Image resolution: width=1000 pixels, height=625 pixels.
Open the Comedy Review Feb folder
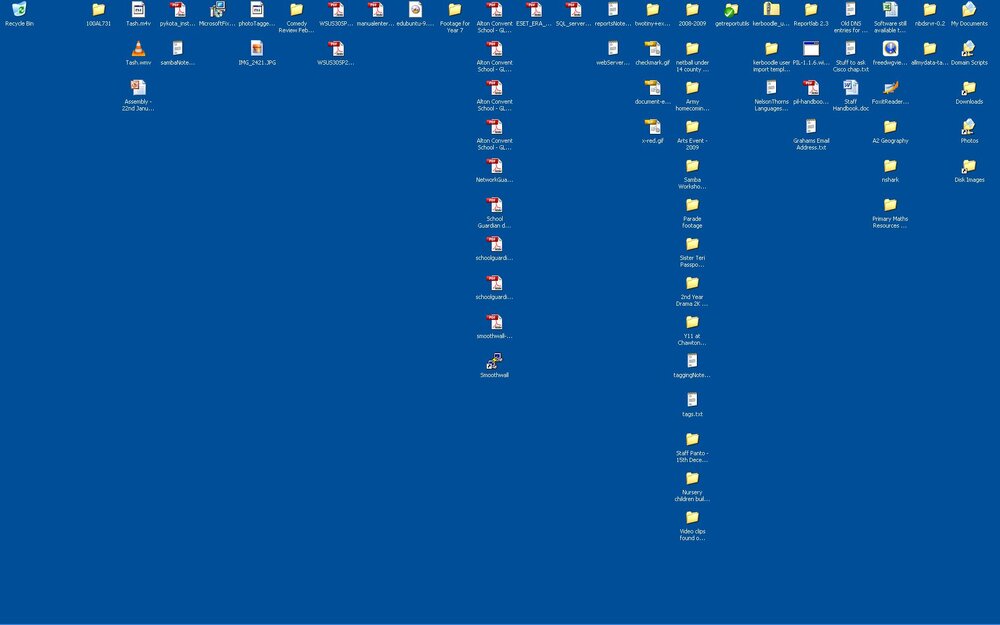pyautogui.click(x=296, y=10)
